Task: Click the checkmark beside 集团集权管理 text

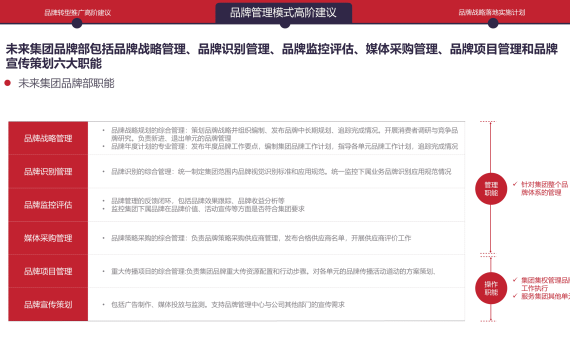Action: (515, 280)
